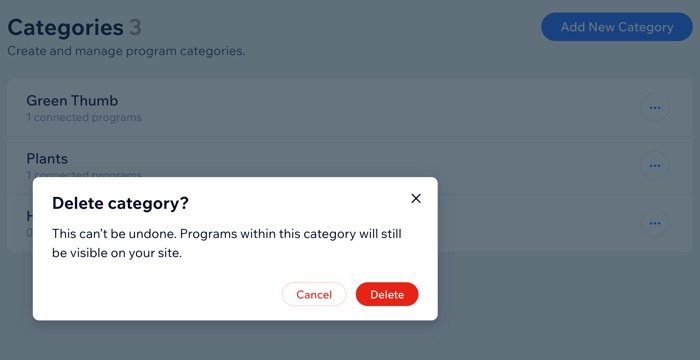700x360 pixels.
Task: Select the Green Thumb category name
Action: coord(72,100)
